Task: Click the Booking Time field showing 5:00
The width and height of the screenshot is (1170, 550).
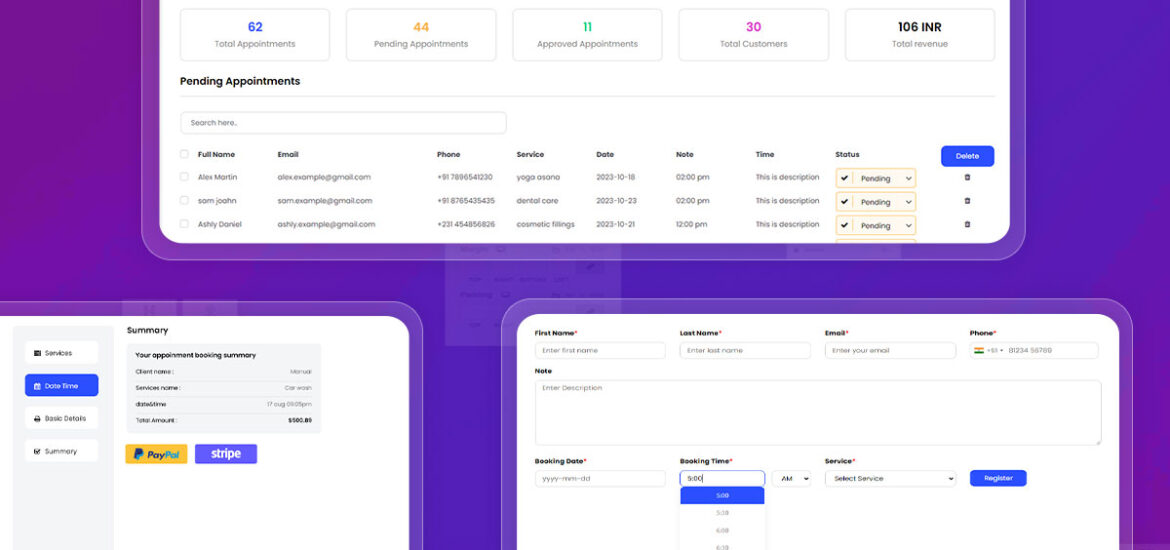Action: (x=722, y=478)
